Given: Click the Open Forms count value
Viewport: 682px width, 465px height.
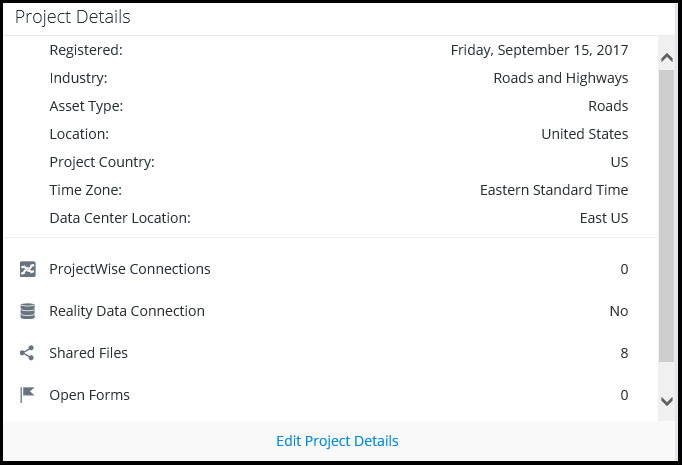Looking at the screenshot, I should (x=624, y=395).
